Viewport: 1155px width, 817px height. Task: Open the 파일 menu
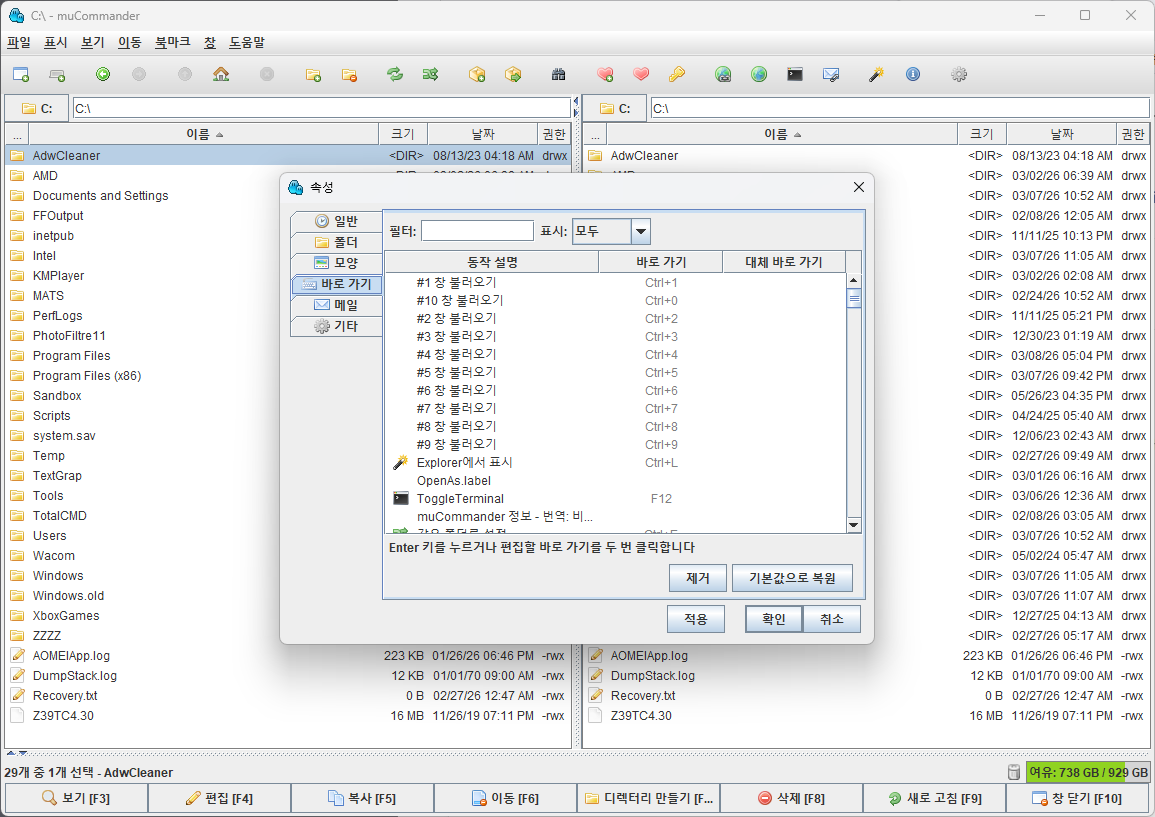19,43
